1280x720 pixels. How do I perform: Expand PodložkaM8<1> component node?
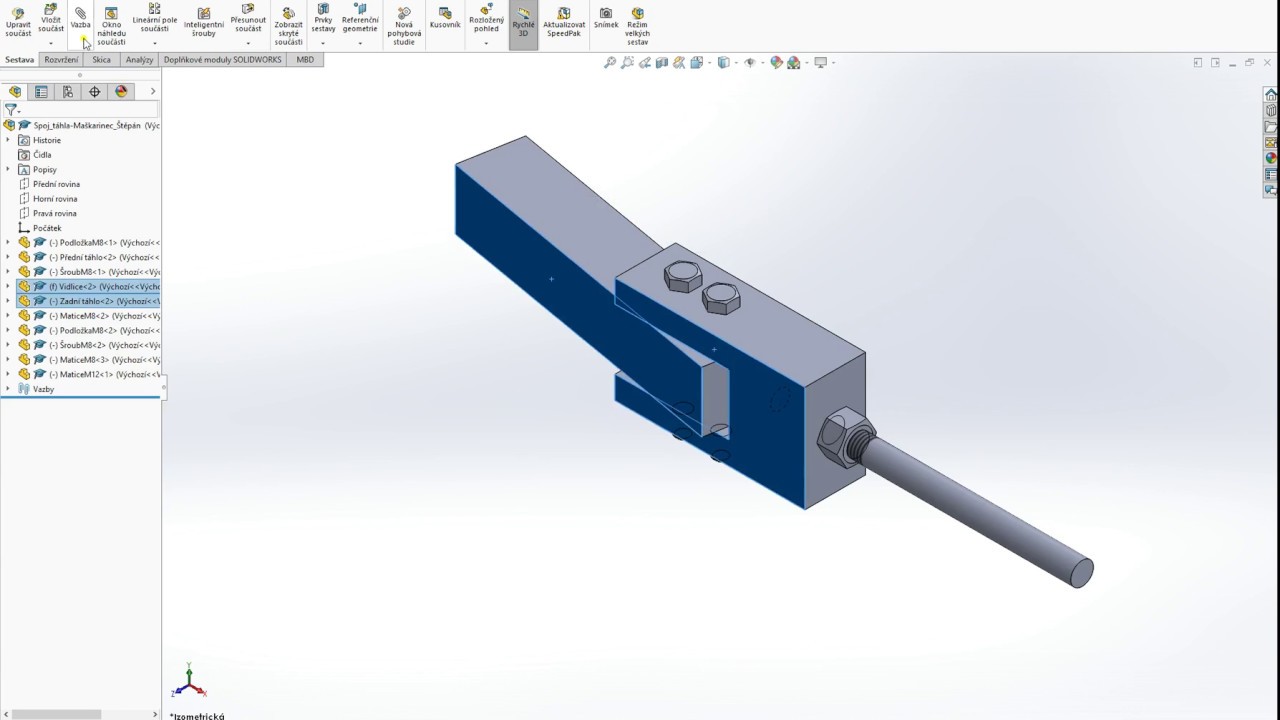(x=8, y=242)
